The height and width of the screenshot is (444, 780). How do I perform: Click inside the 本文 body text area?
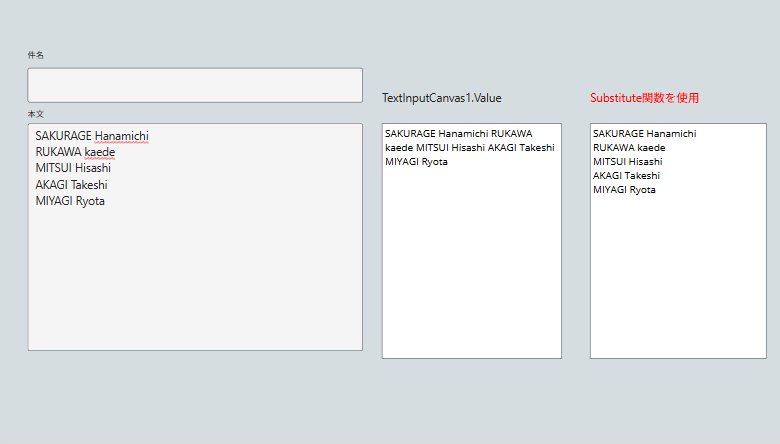tap(195, 237)
